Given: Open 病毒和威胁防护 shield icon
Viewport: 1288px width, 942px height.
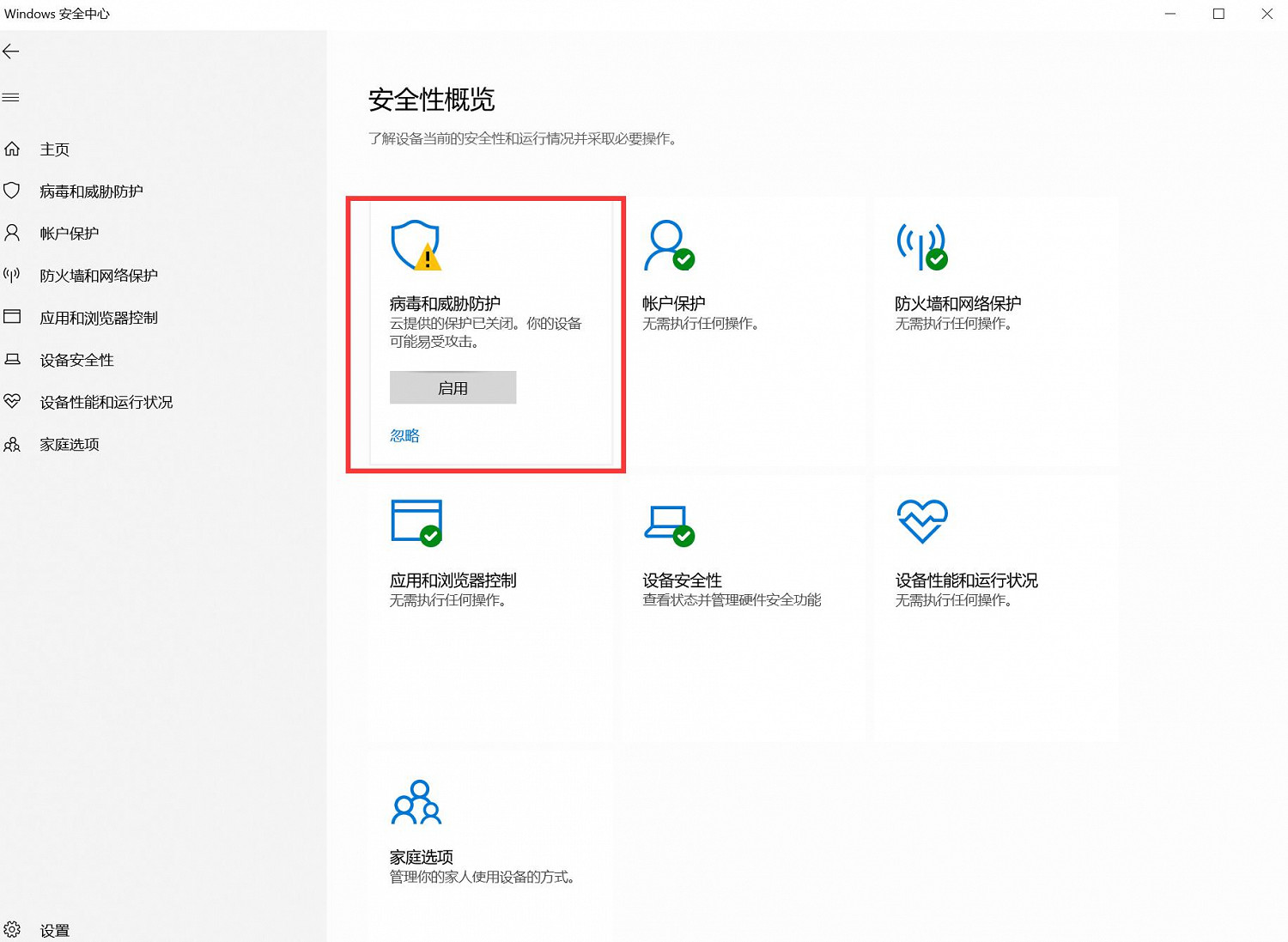Looking at the screenshot, I should point(415,246).
